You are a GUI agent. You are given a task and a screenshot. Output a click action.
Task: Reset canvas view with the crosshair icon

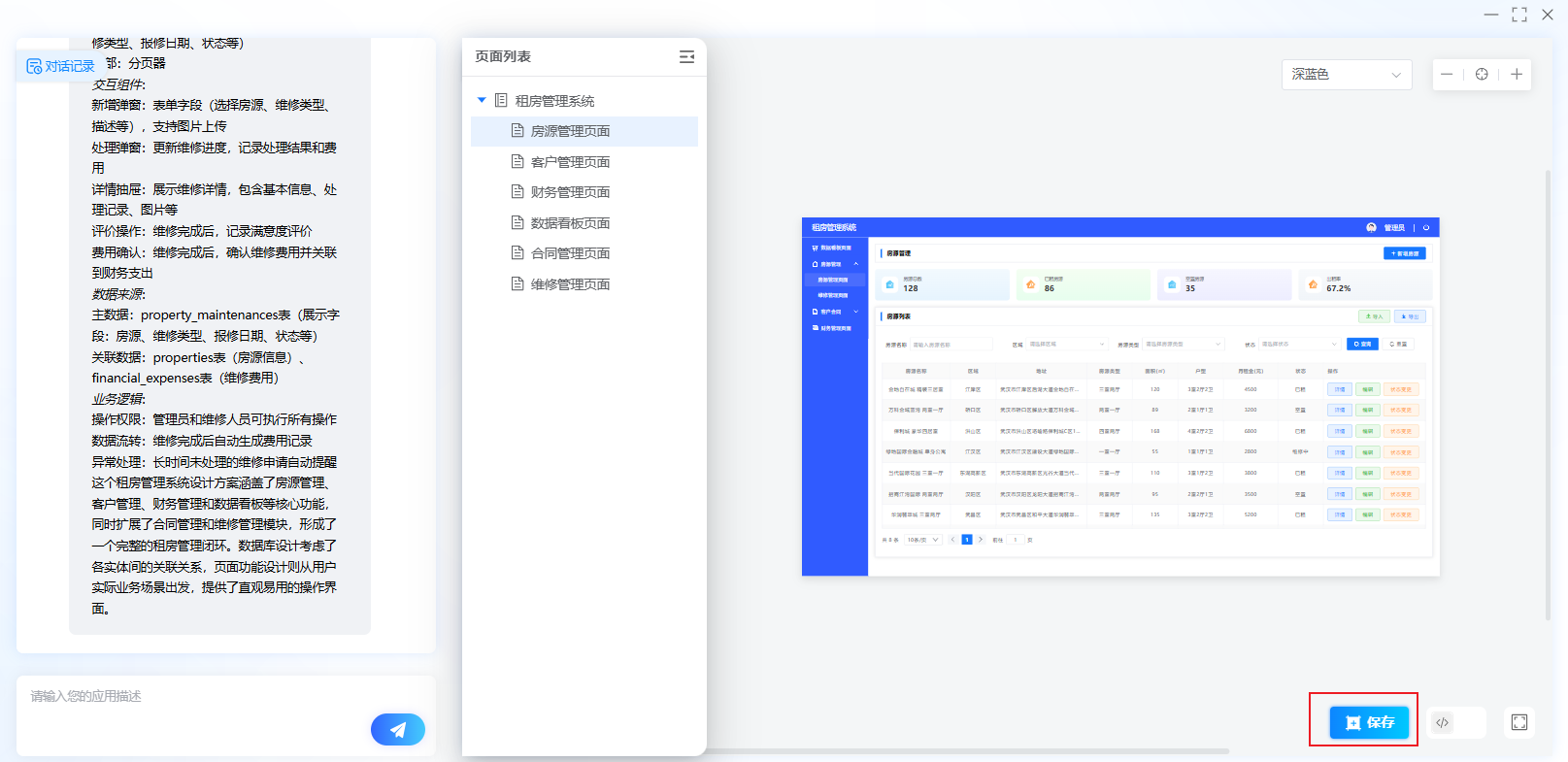point(1482,75)
